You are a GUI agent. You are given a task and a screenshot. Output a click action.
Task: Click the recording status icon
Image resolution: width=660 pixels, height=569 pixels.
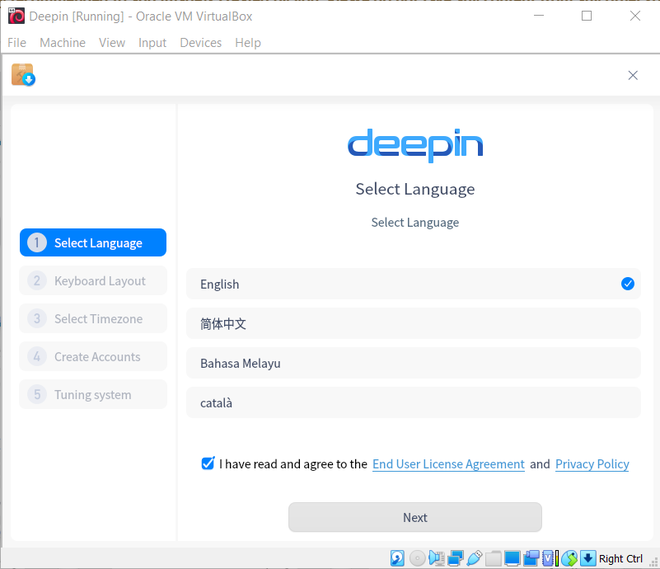pos(531,558)
